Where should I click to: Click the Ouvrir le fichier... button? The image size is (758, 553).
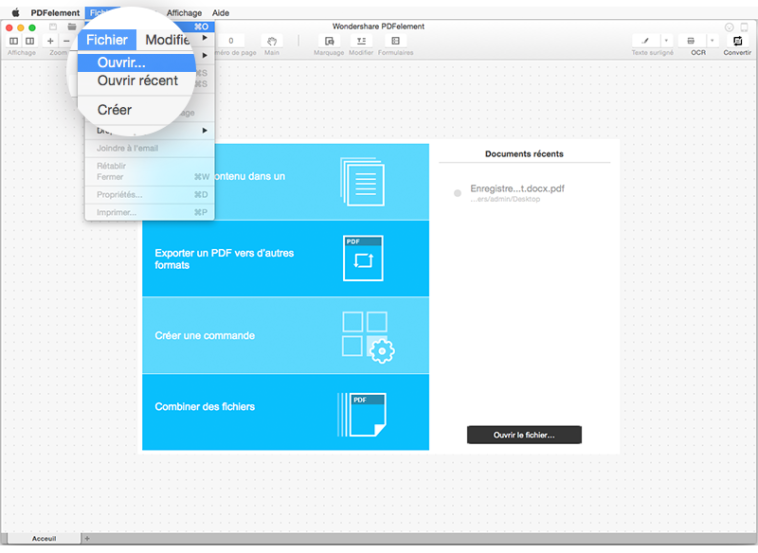tap(524, 435)
